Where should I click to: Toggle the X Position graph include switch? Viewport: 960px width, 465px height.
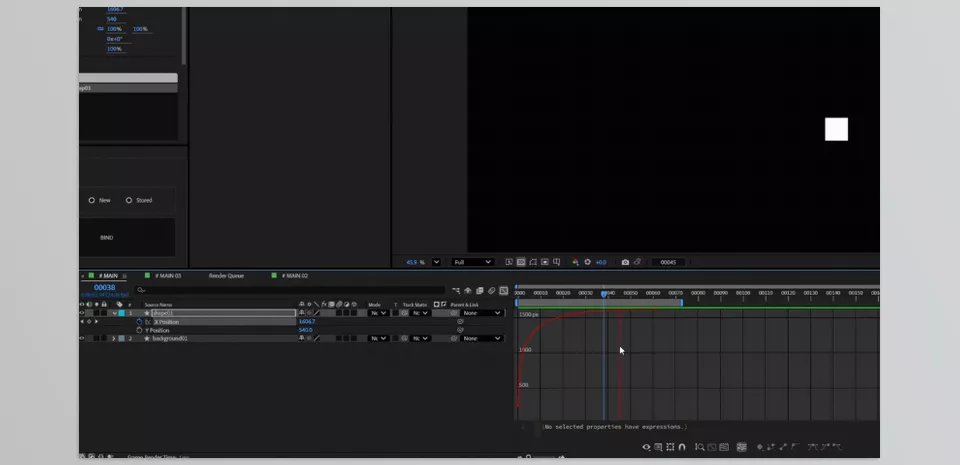pos(148,321)
